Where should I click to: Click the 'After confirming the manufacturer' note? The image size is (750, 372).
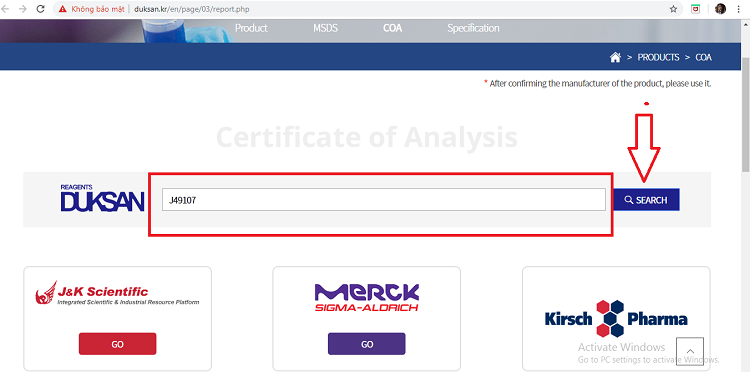point(597,84)
